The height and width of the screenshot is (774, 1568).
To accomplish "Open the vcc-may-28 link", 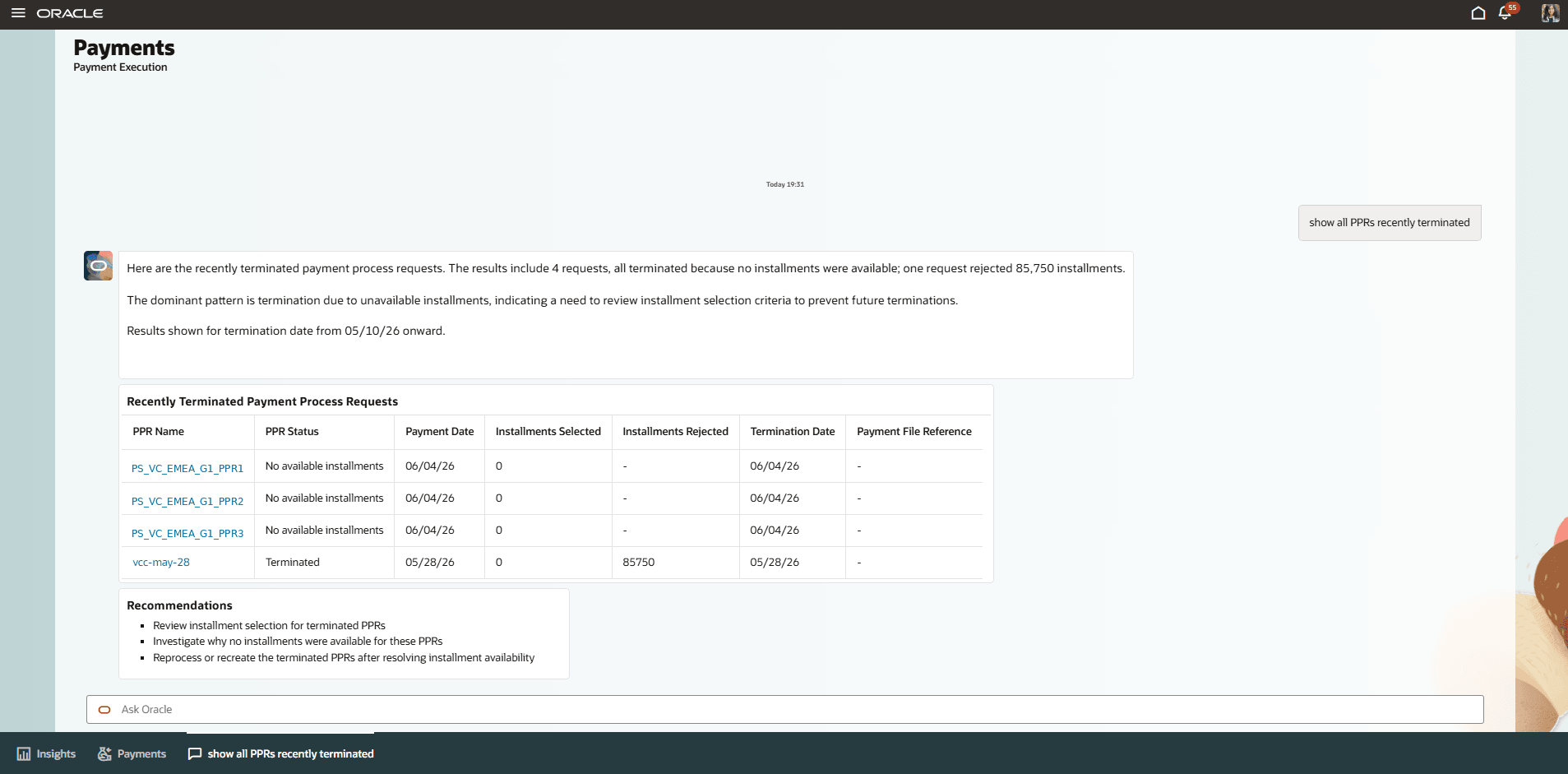I will pyautogui.click(x=161, y=563).
